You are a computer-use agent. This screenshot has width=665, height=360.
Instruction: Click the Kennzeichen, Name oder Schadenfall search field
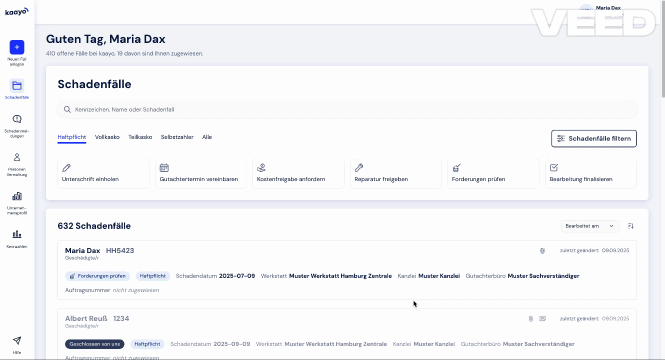click(347, 109)
